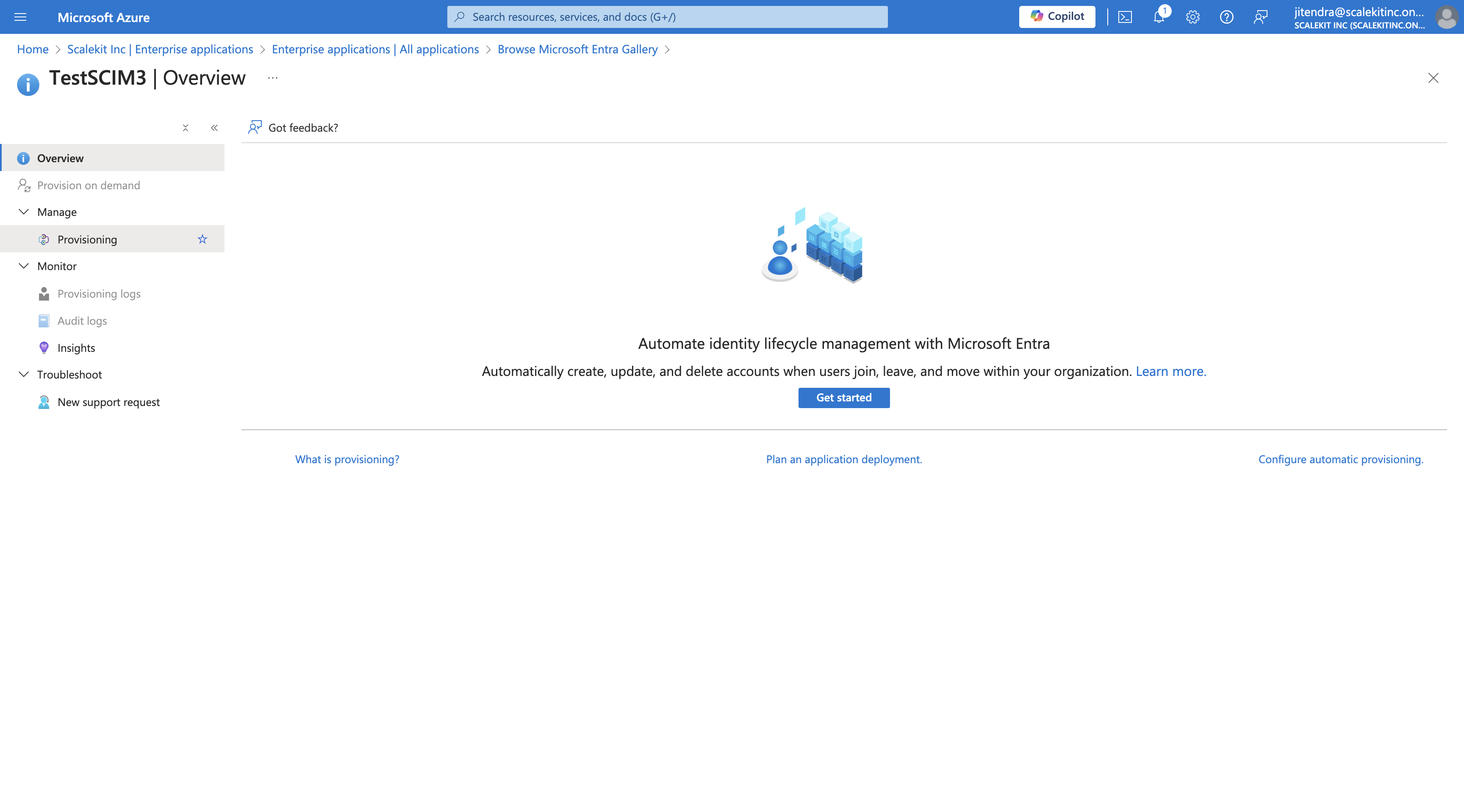The image size is (1464, 812).
Task: Open the Azure portal hamburger menu
Action: click(20, 17)
